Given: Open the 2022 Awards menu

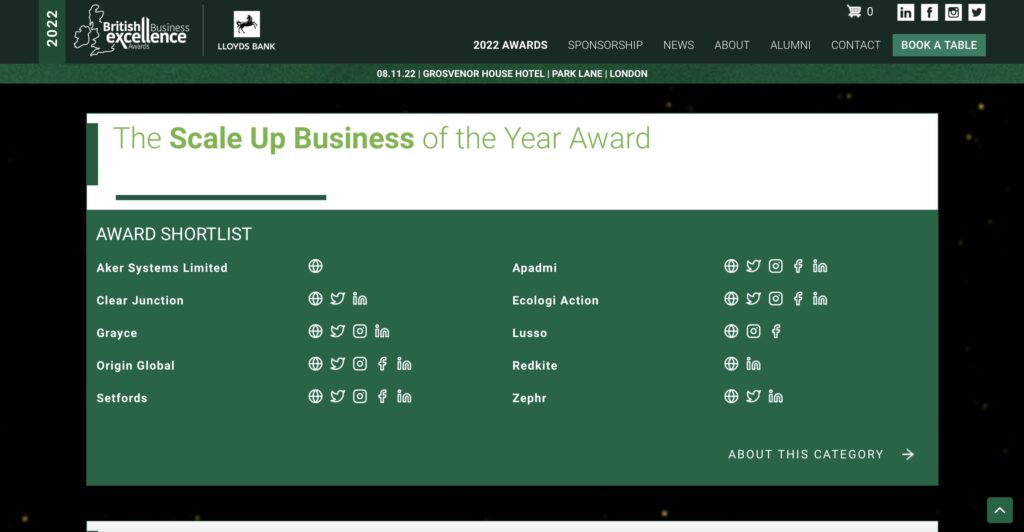Looking at the screenshot, I should tap(510, 45).
